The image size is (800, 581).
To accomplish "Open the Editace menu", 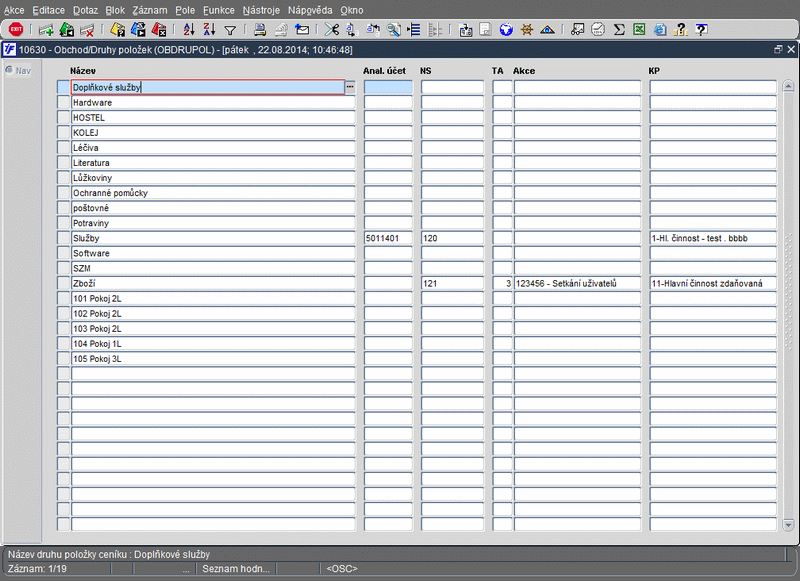I will click(x=48, y=10).
